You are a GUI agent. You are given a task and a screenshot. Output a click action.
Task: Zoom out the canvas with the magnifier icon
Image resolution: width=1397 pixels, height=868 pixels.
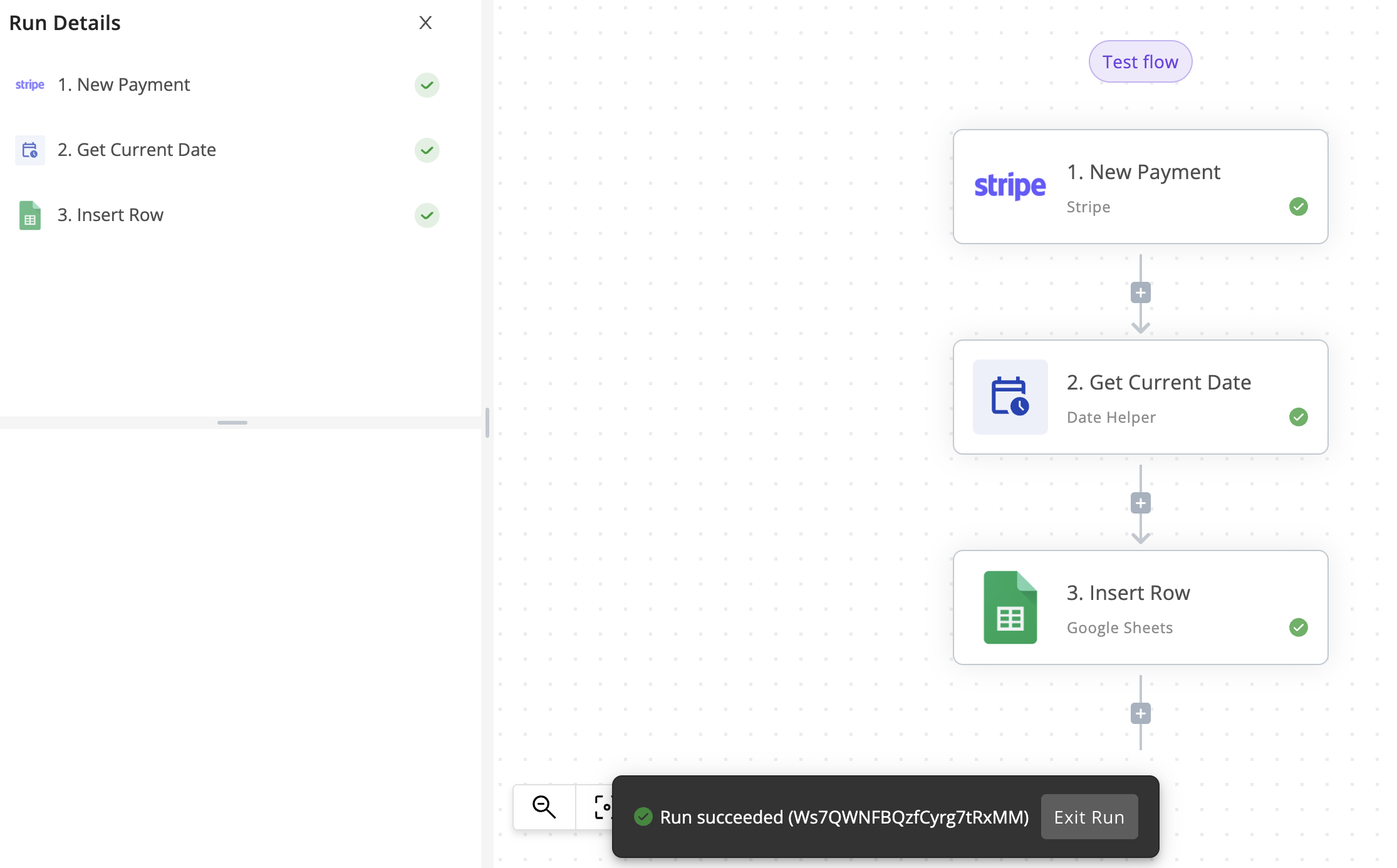[x=544, y=807]
